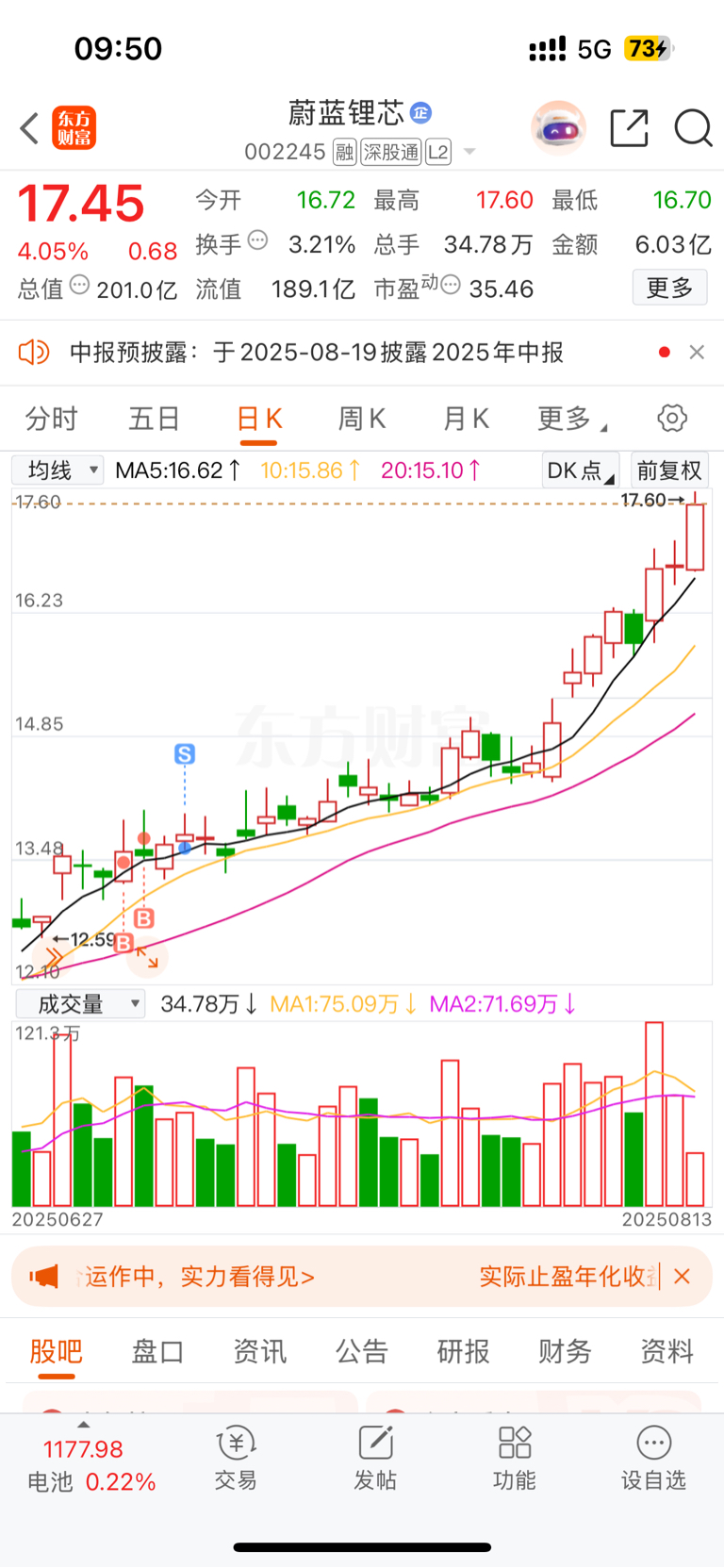Tap the 深股通 tag
Image resolution: width=724 pixels, height=1568 pixels.
click(391, 152)
